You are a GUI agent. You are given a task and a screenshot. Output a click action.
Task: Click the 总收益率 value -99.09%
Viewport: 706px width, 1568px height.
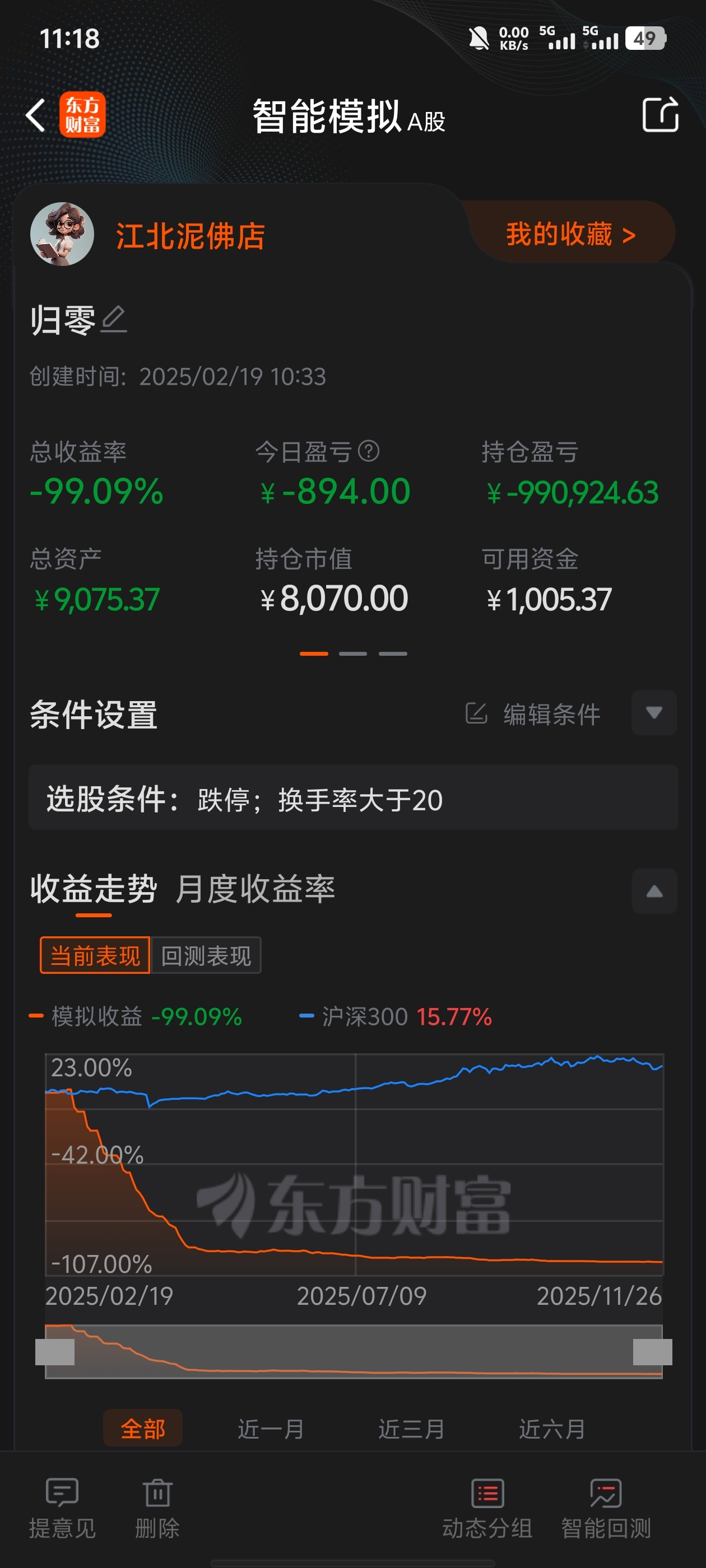(x=97, y=491)
